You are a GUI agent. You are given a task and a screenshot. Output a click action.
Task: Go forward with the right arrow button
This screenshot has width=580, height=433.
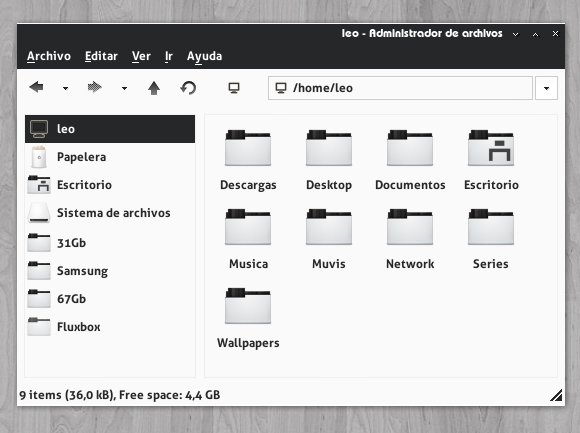95,88
